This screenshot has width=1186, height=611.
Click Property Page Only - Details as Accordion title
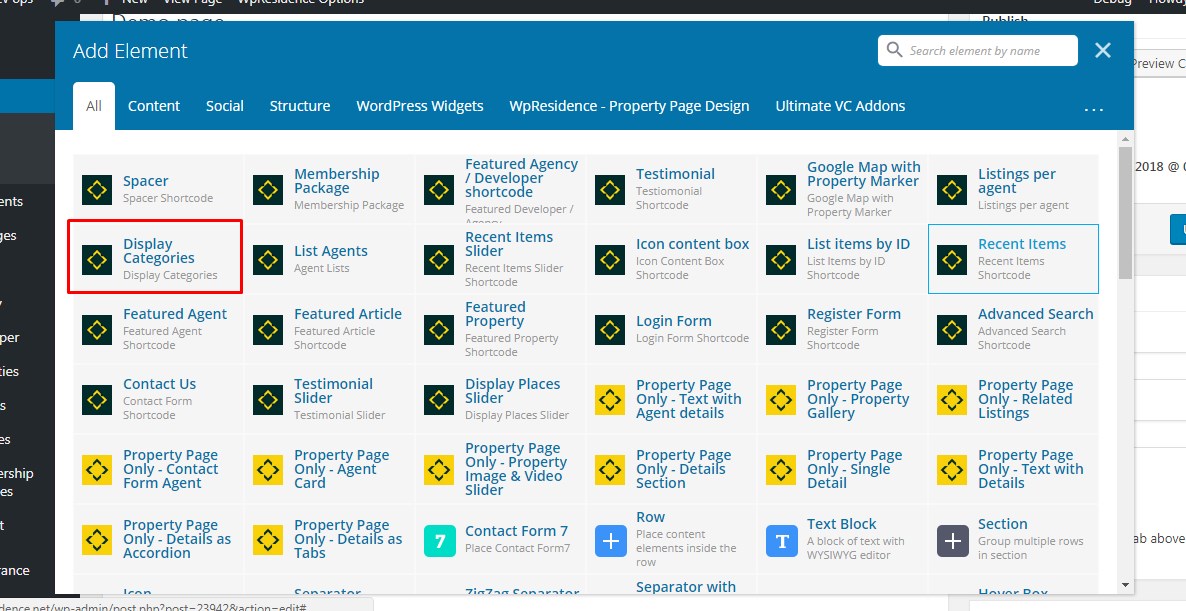click(x=177, y=539)
